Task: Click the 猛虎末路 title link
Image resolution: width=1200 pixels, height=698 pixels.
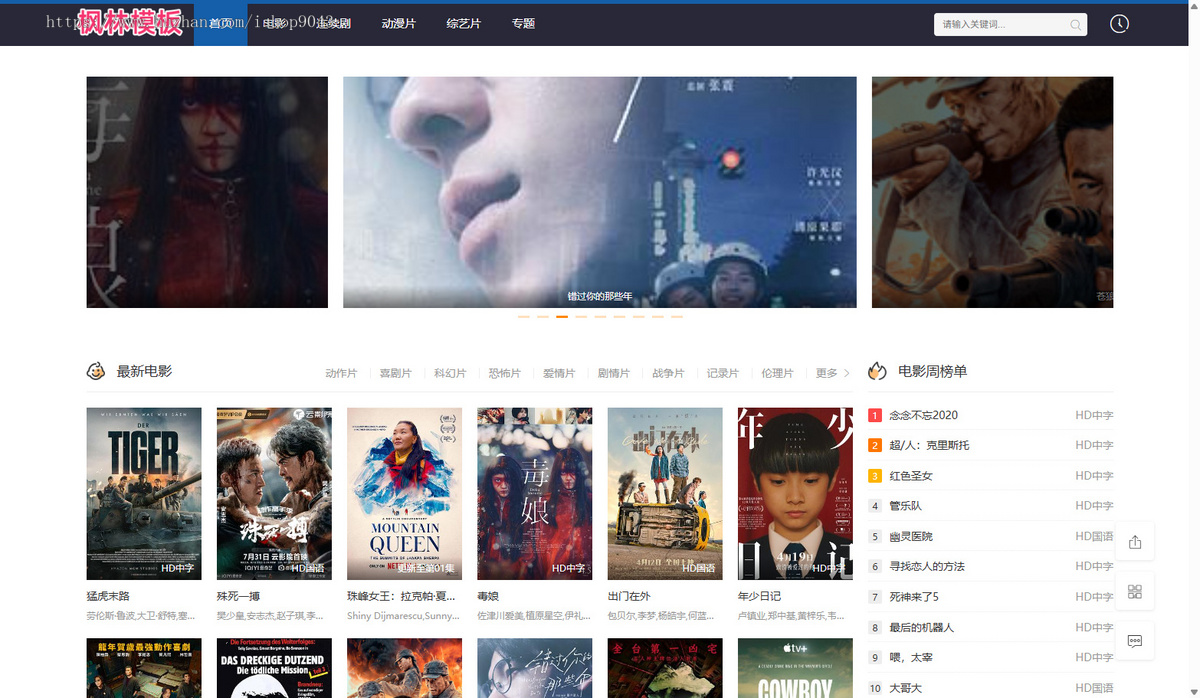Action: (108, 596)
